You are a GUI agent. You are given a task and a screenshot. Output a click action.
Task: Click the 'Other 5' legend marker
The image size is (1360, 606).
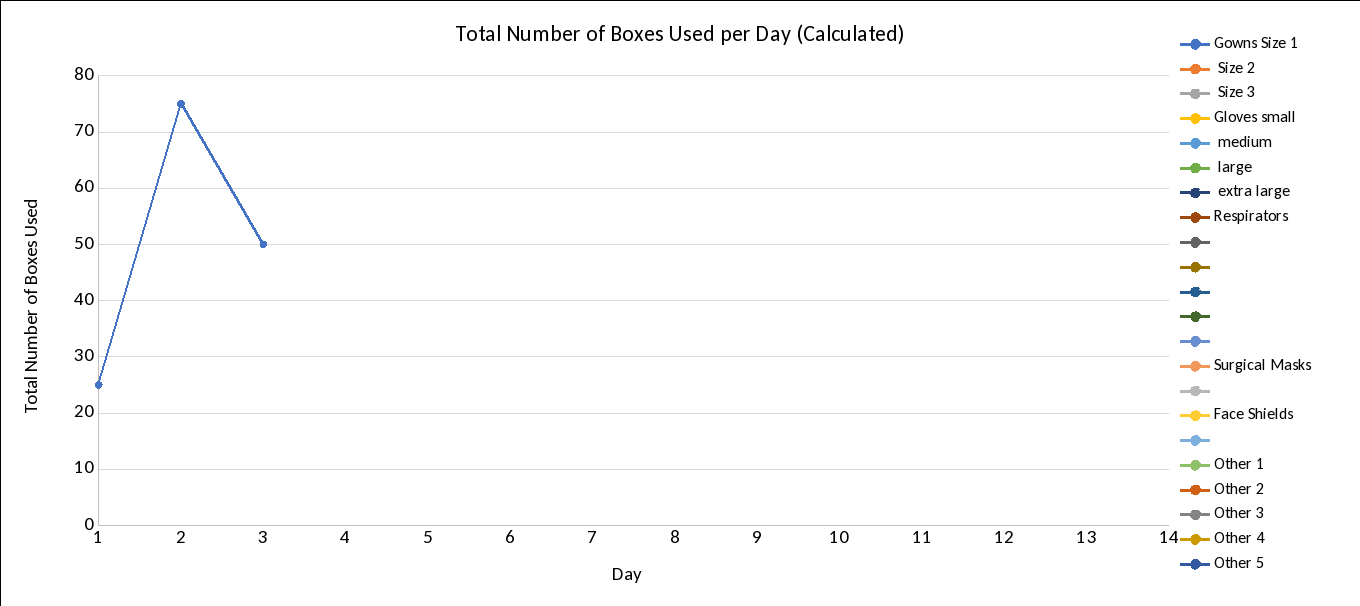click(x=1195, y=563)
